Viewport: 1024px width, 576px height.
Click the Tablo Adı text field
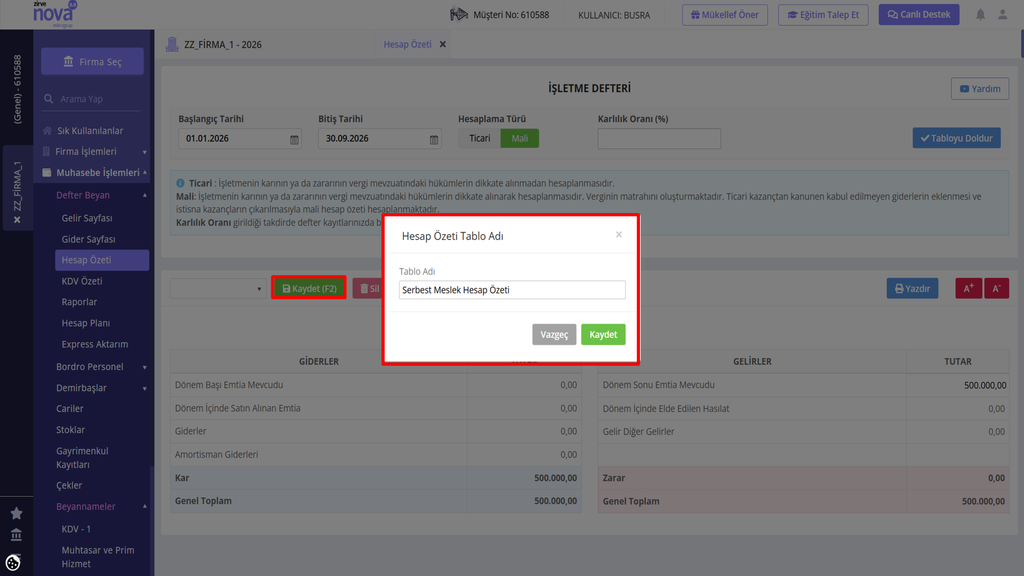point(512,290)
